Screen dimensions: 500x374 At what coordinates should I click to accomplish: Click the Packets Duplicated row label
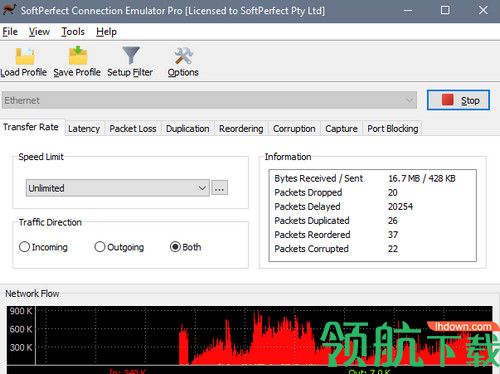click(312, 221)
